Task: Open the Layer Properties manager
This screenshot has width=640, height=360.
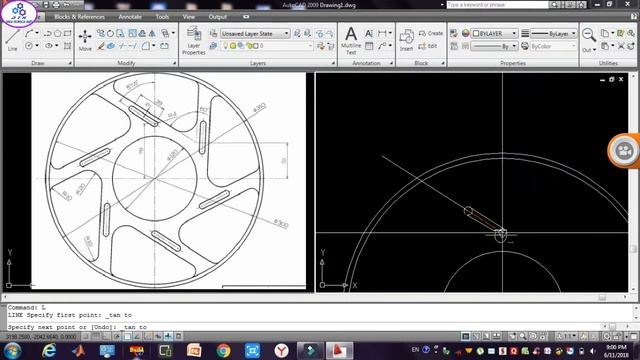Action: pyautogui.click(x=193, y=40)
